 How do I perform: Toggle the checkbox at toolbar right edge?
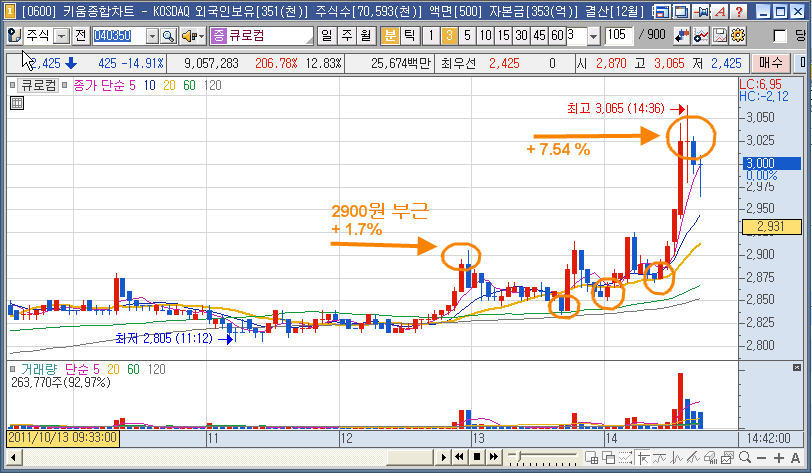tap(779, 36)
